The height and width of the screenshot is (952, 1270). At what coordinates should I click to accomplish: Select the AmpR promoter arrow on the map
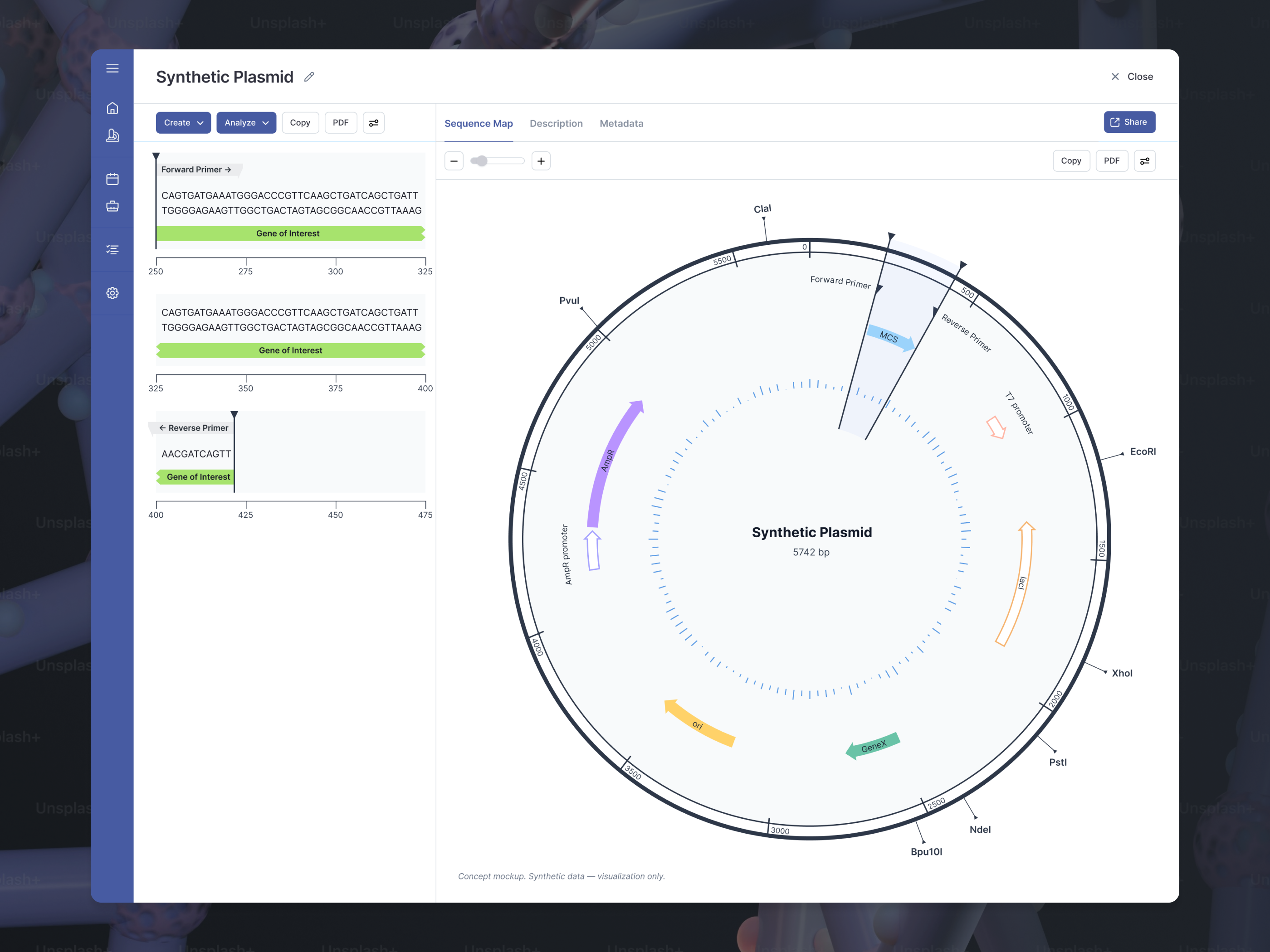[592, 550]
